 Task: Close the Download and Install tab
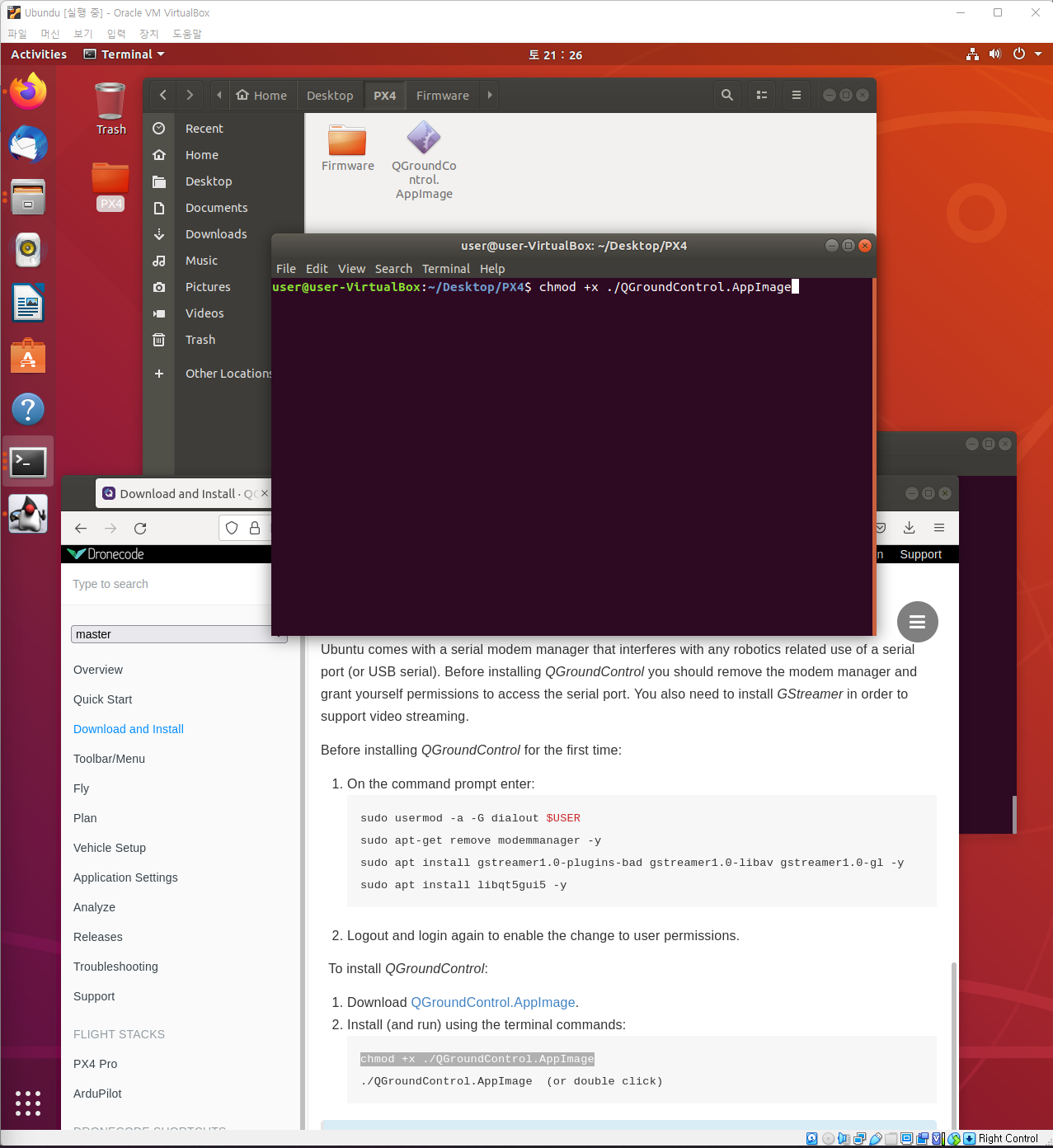265,493
